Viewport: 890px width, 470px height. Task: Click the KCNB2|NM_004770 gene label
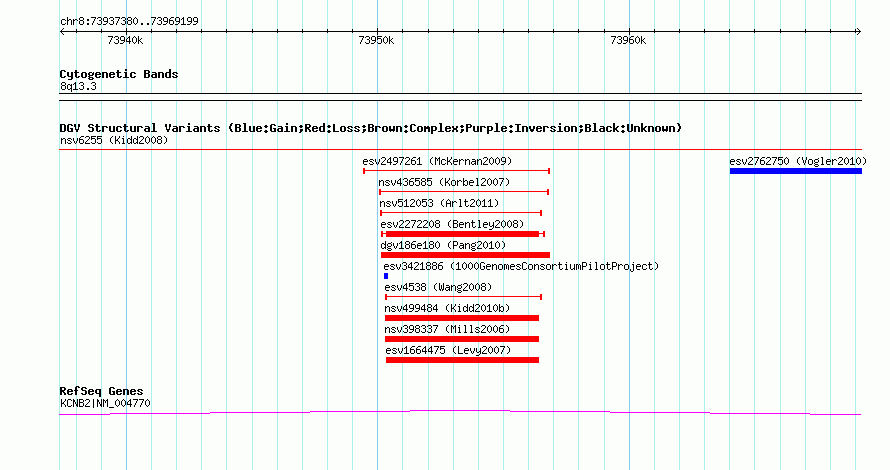pyautogui.click(x=105, y=403)
